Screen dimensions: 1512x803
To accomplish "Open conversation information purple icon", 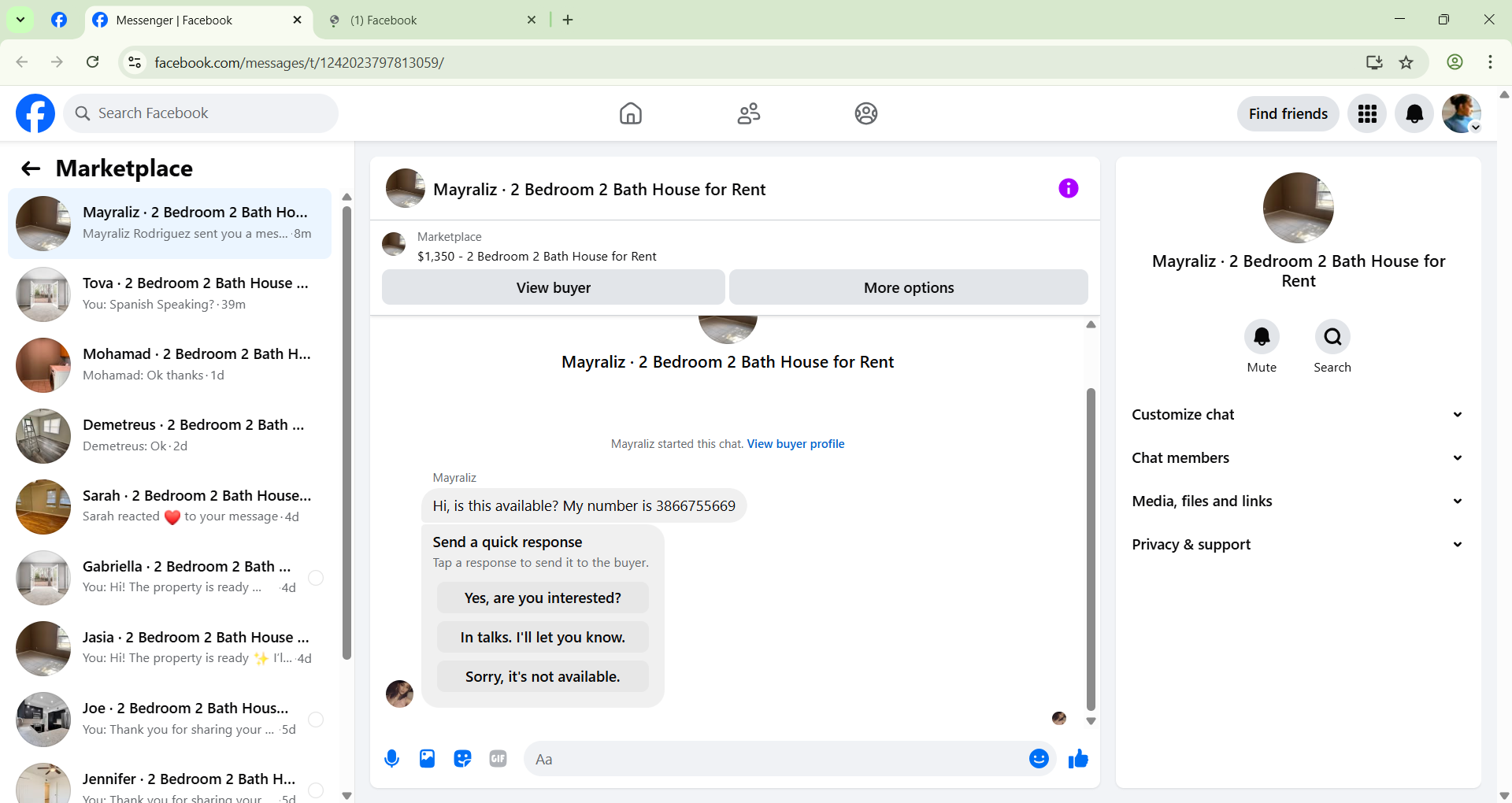I will 1069,188.
